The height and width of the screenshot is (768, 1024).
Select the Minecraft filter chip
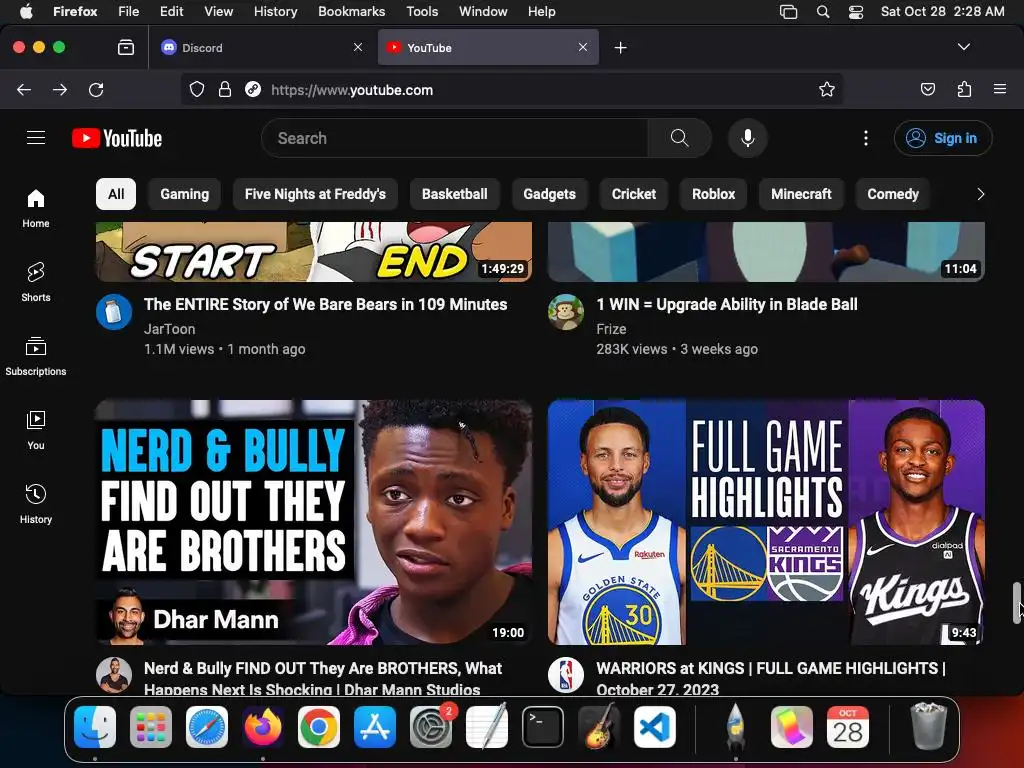[801, 194]
